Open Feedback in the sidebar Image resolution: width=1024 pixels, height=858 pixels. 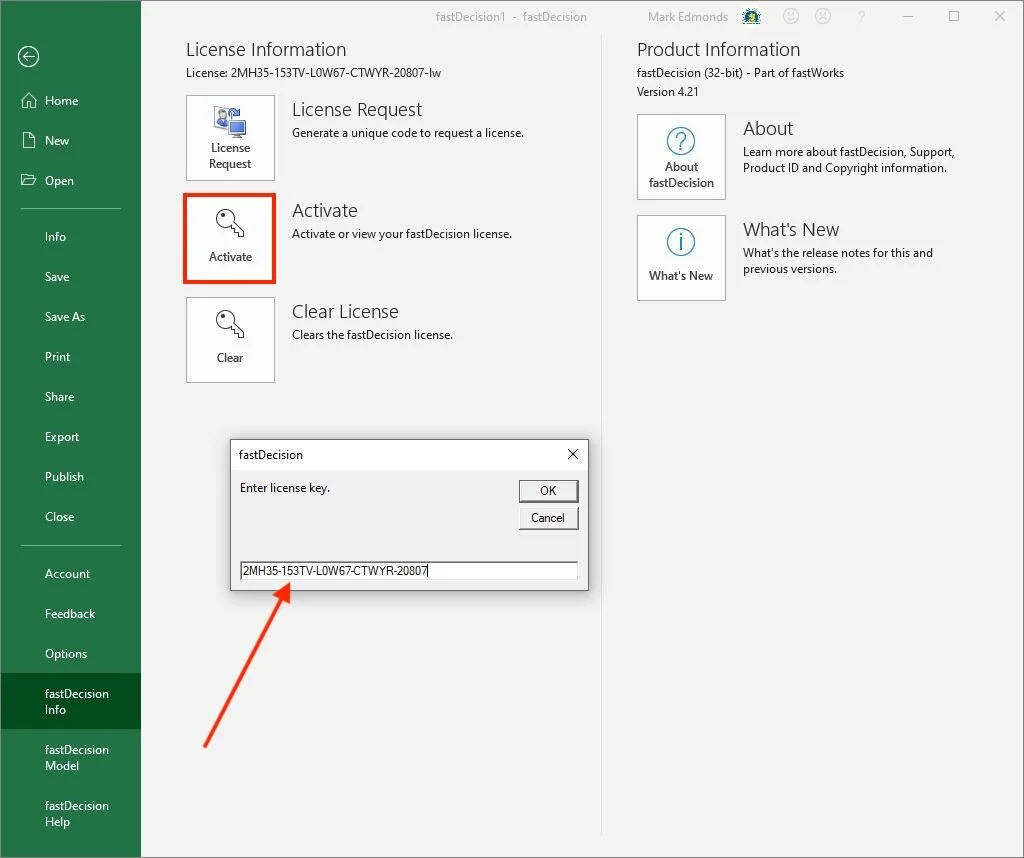tap(71, 614)
